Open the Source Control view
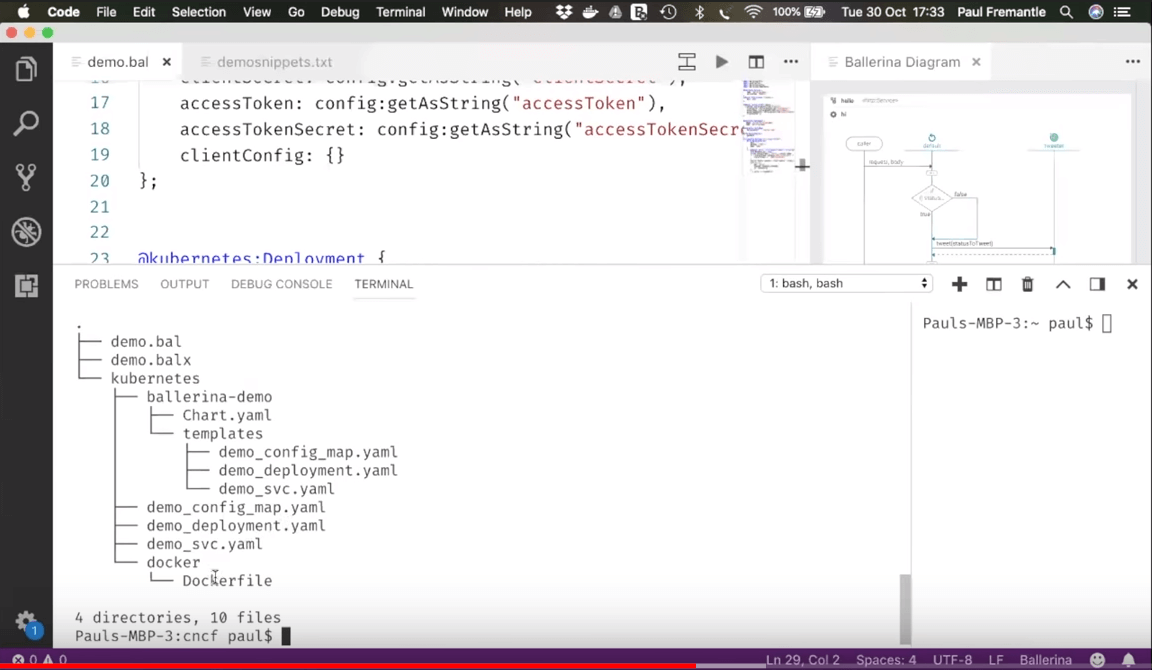The width and height of the screenshot is (1152, 670). [x=26, y=177]
